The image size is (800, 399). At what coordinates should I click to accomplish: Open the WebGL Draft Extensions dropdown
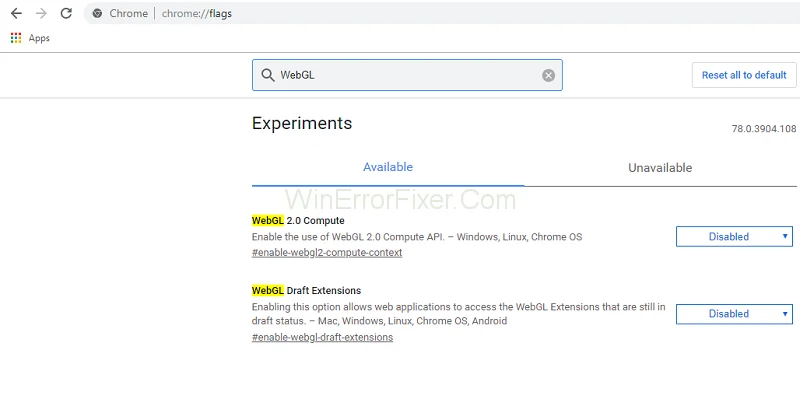(x=734, y=314)
